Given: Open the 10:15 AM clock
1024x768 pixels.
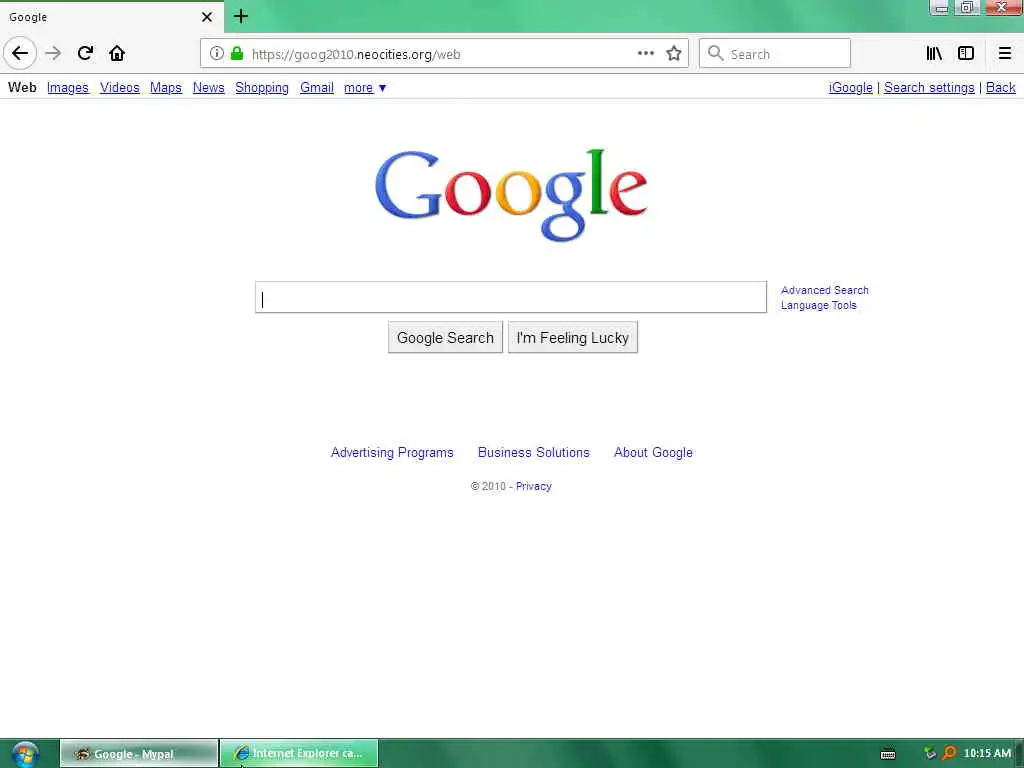Looking at the screenshot, I should (987, 754).
